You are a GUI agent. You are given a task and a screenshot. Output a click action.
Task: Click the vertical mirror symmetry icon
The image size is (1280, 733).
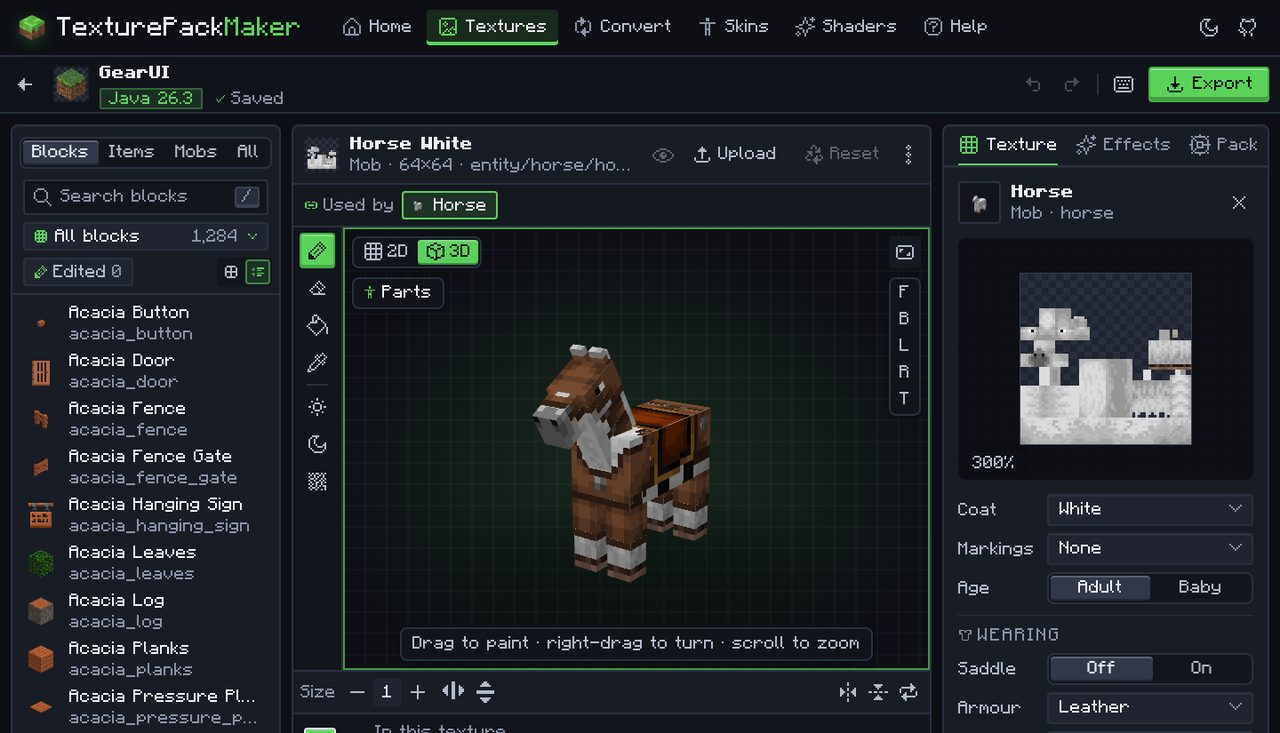click(485, 691)
